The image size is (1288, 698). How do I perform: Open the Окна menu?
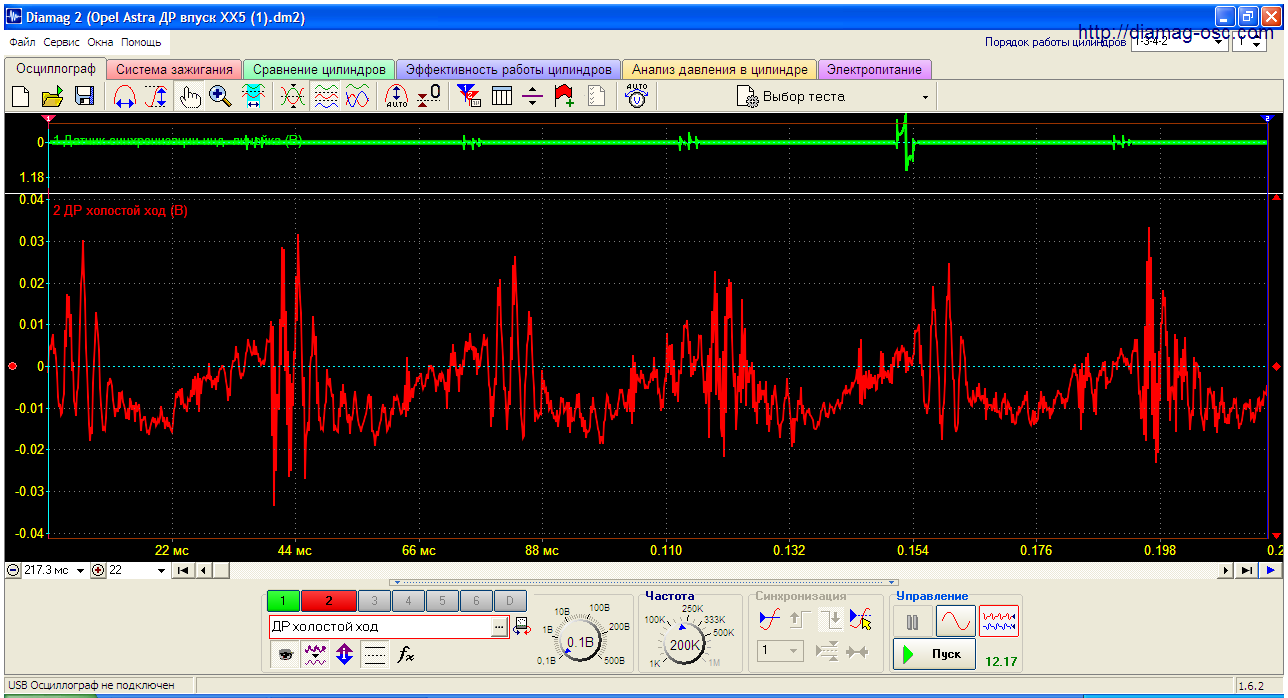(x=100, y=43)
